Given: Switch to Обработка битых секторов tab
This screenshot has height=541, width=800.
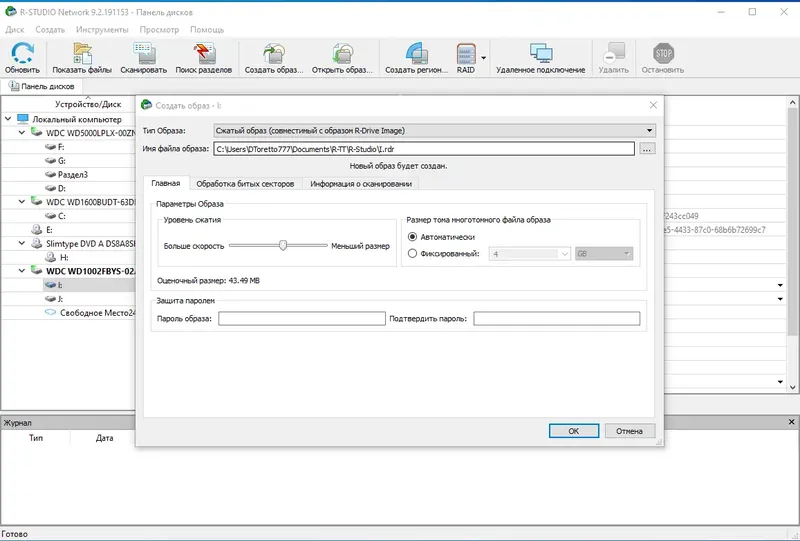Looking at the screenshot, I should point(245,184).
